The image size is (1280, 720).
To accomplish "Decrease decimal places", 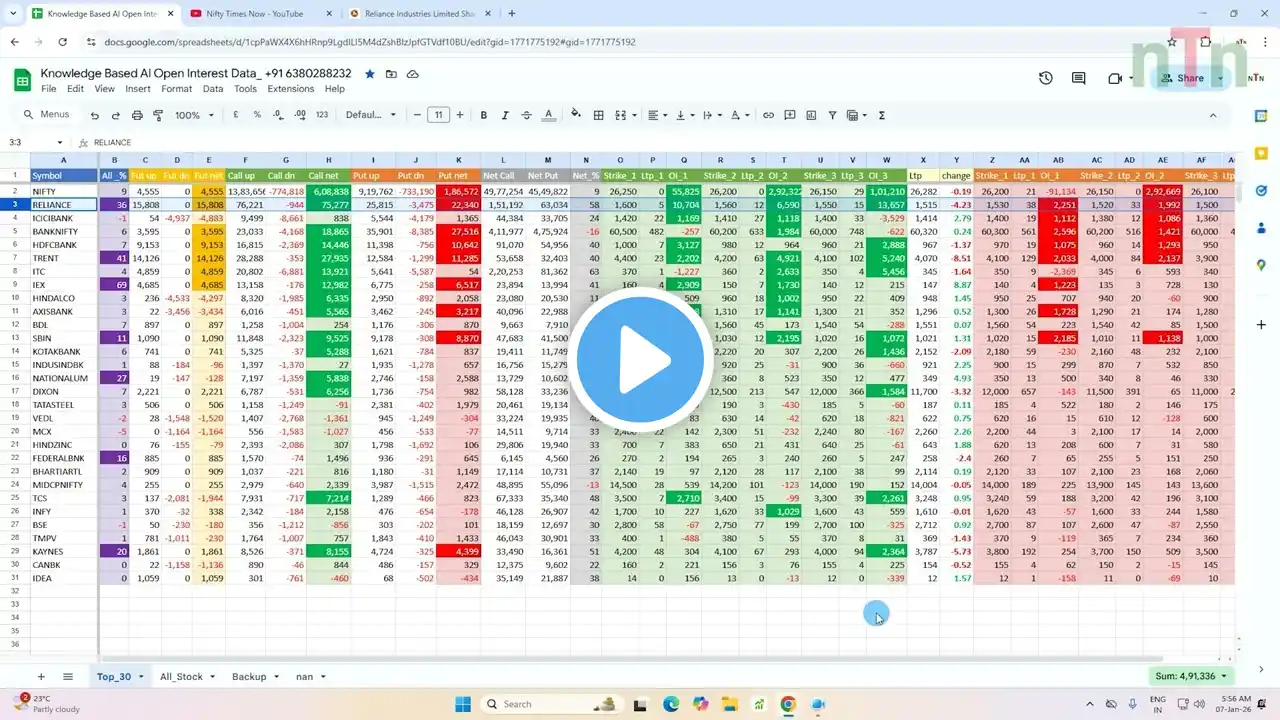I will click(278, 115).
